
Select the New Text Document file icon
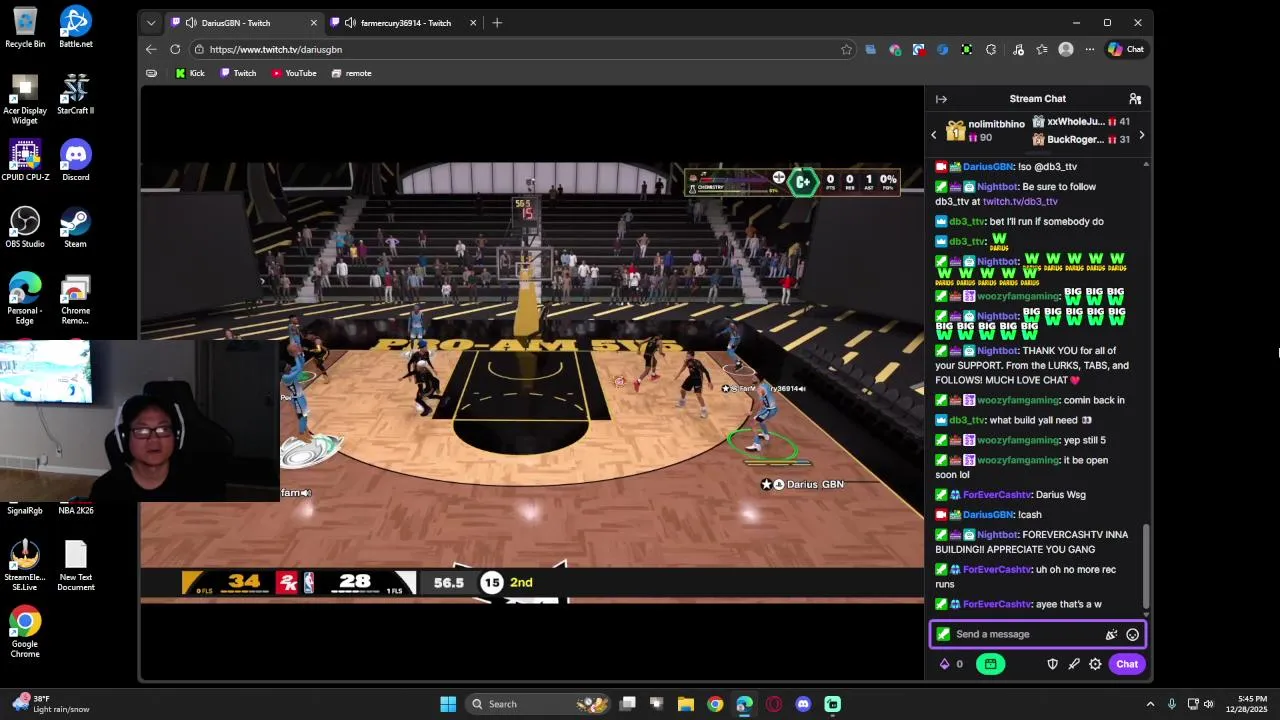(76, 565)
